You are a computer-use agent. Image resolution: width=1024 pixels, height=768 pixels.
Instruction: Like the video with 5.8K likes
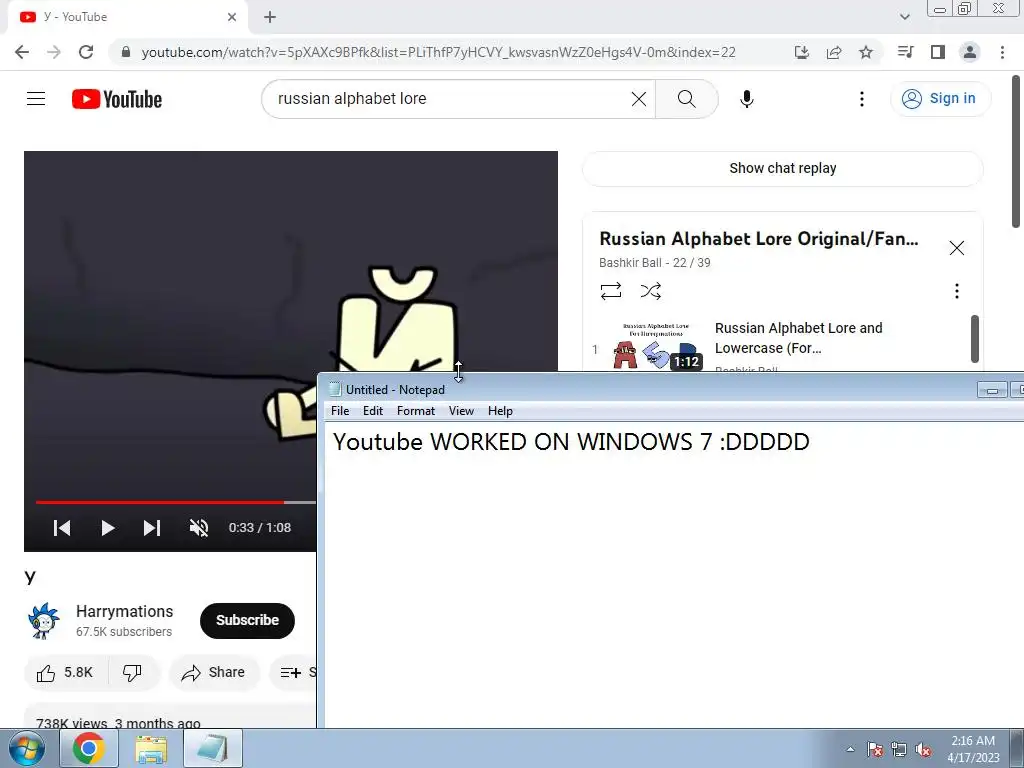(65, 673)
